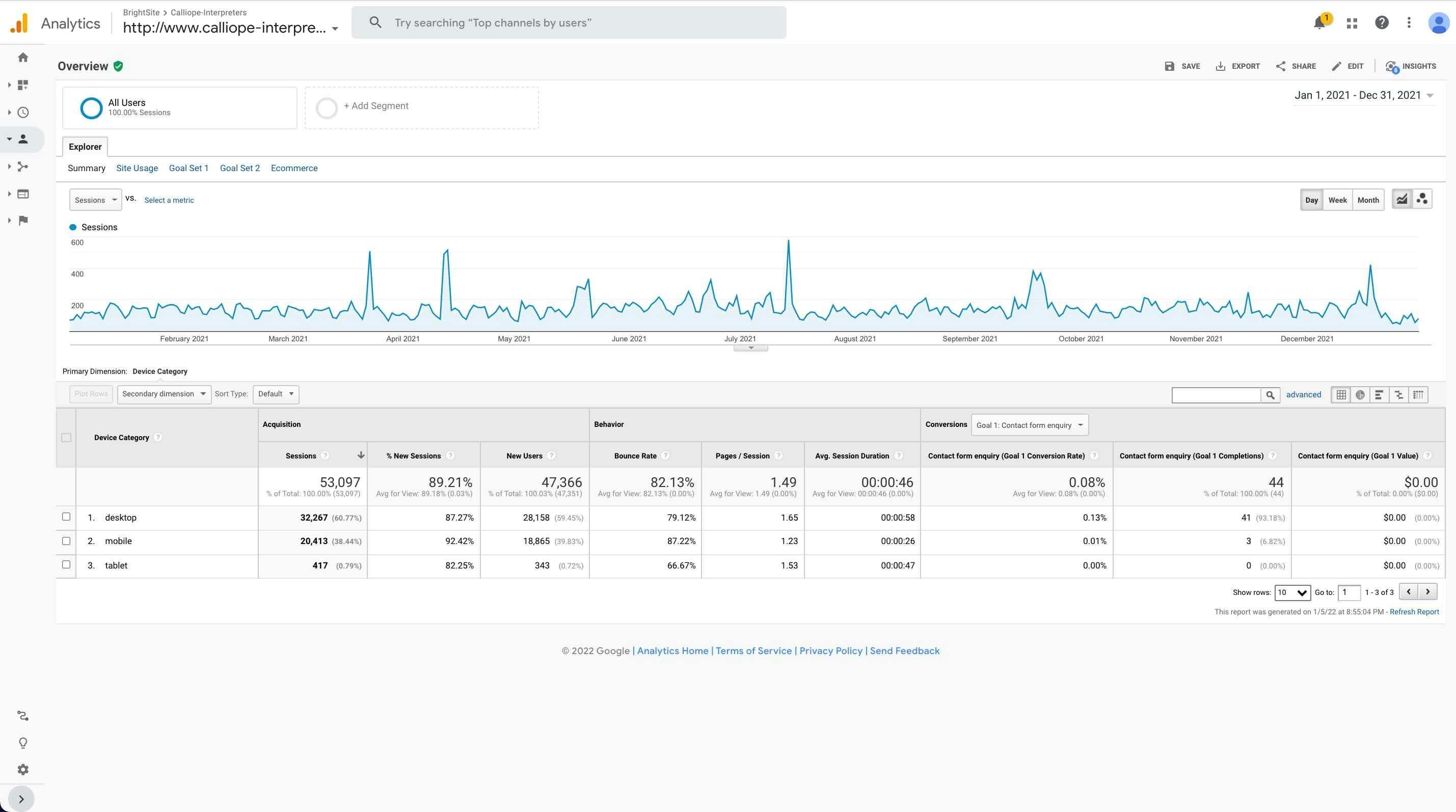
Task: Open the Goal 1 Contact form enquiry dropdown
Action: coord(1029,425)
